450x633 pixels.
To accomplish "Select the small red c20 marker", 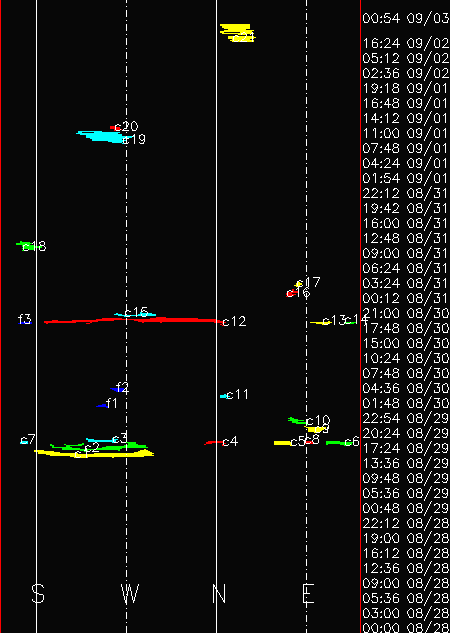I will pyautogui.click(x=114, y=128).
